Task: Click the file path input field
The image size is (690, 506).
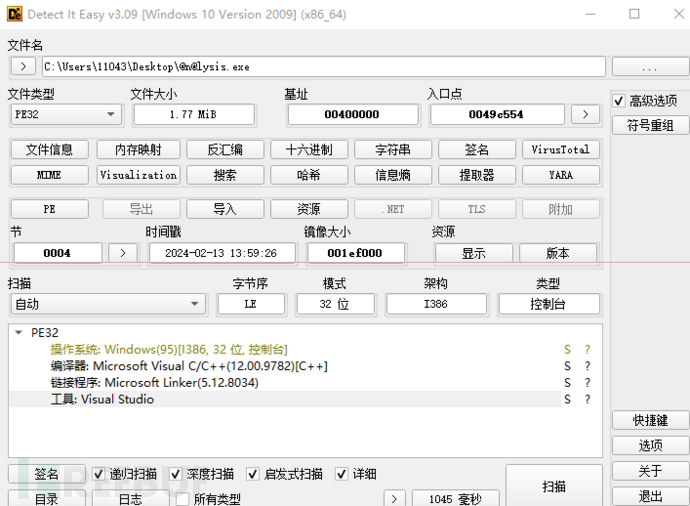Action: coord(324,67)
